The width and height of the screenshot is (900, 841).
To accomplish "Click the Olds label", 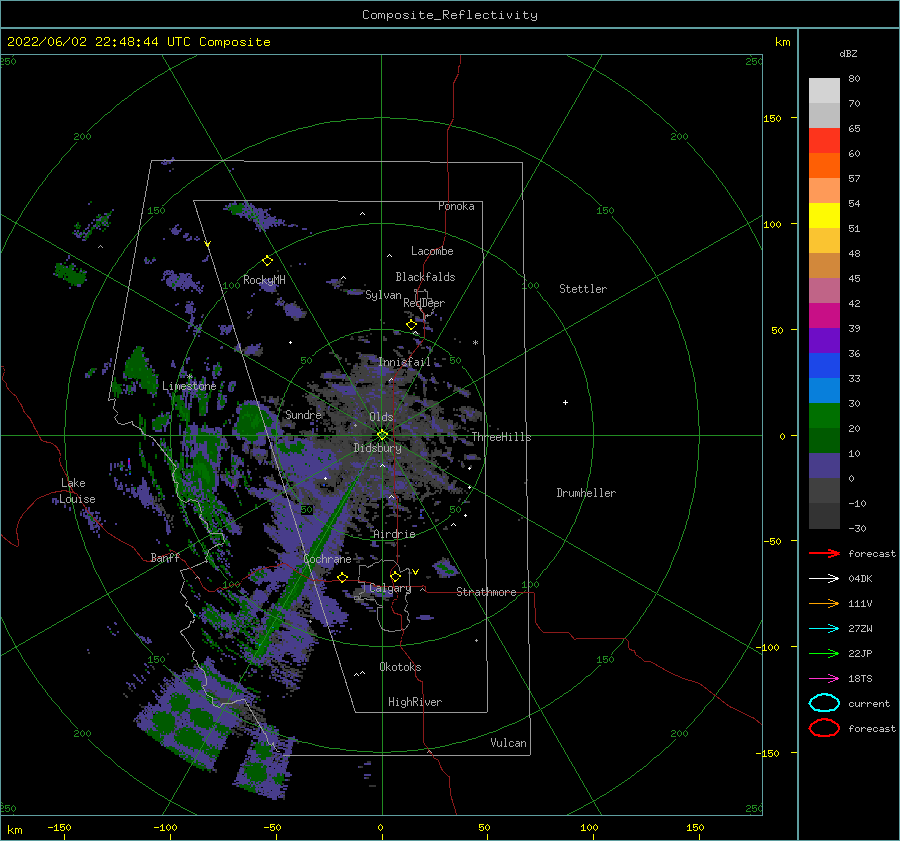I will coord(381,417).
